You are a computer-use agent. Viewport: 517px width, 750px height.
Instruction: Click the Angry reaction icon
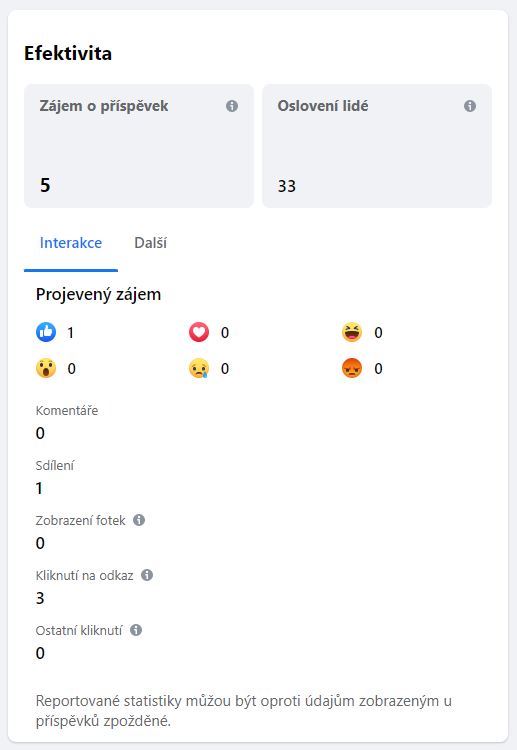click(352, 368)
